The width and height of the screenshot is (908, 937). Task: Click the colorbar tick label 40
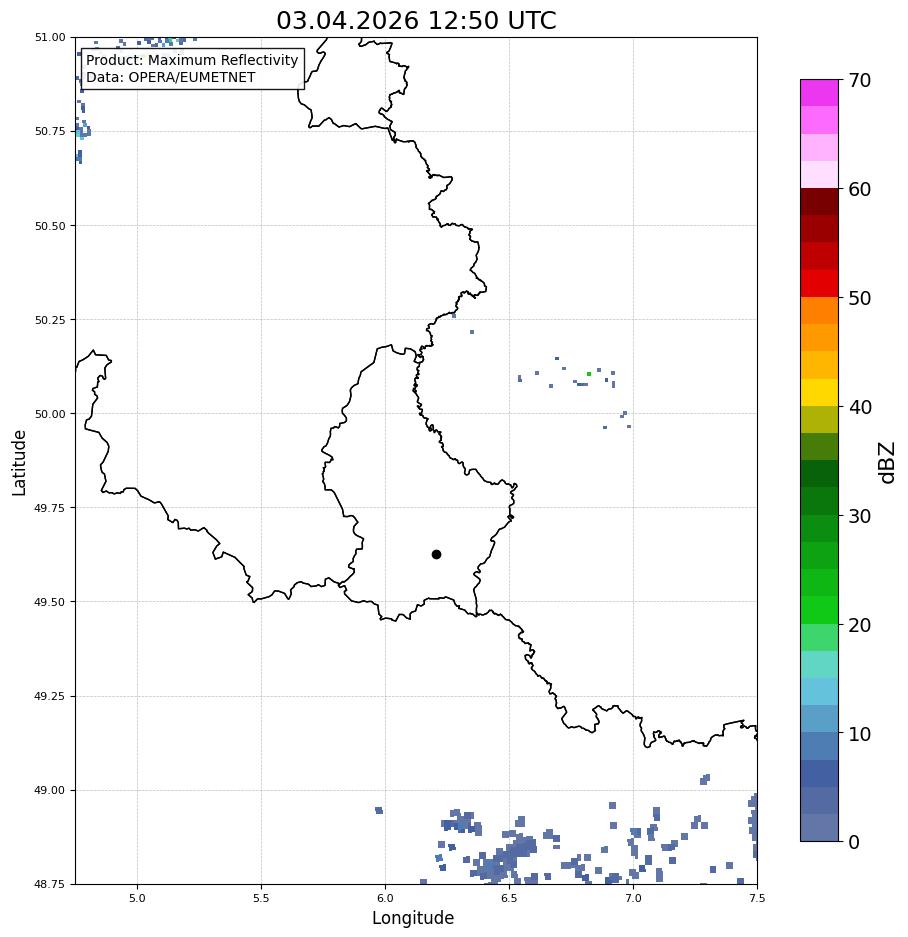pos(860,407)
